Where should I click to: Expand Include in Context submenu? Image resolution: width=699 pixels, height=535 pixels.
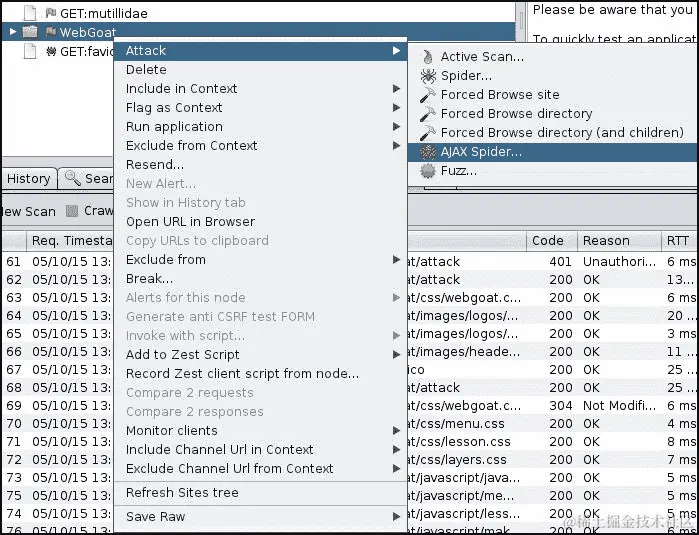[396, 89]
